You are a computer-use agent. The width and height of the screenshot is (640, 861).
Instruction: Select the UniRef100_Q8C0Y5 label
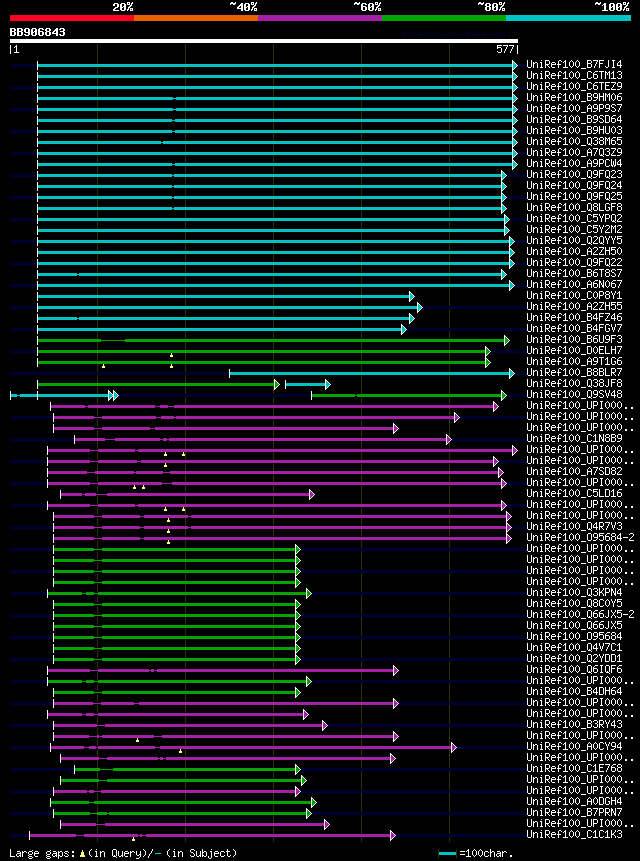point(574,603)
